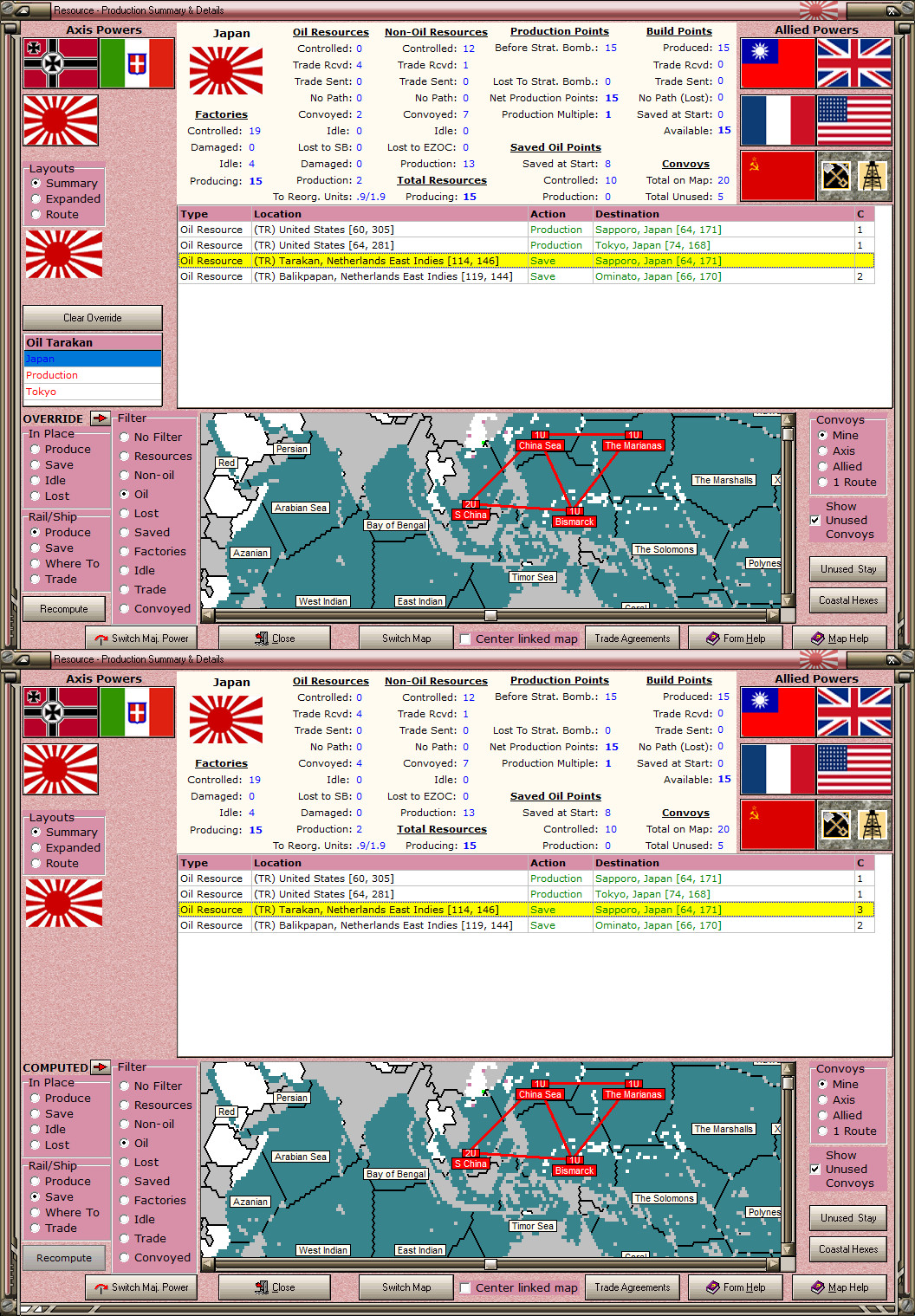The height and width of the screenshot is (1316, 915).
Task: Click the Union Jack flag icon
Action: (x=854, y=64)
